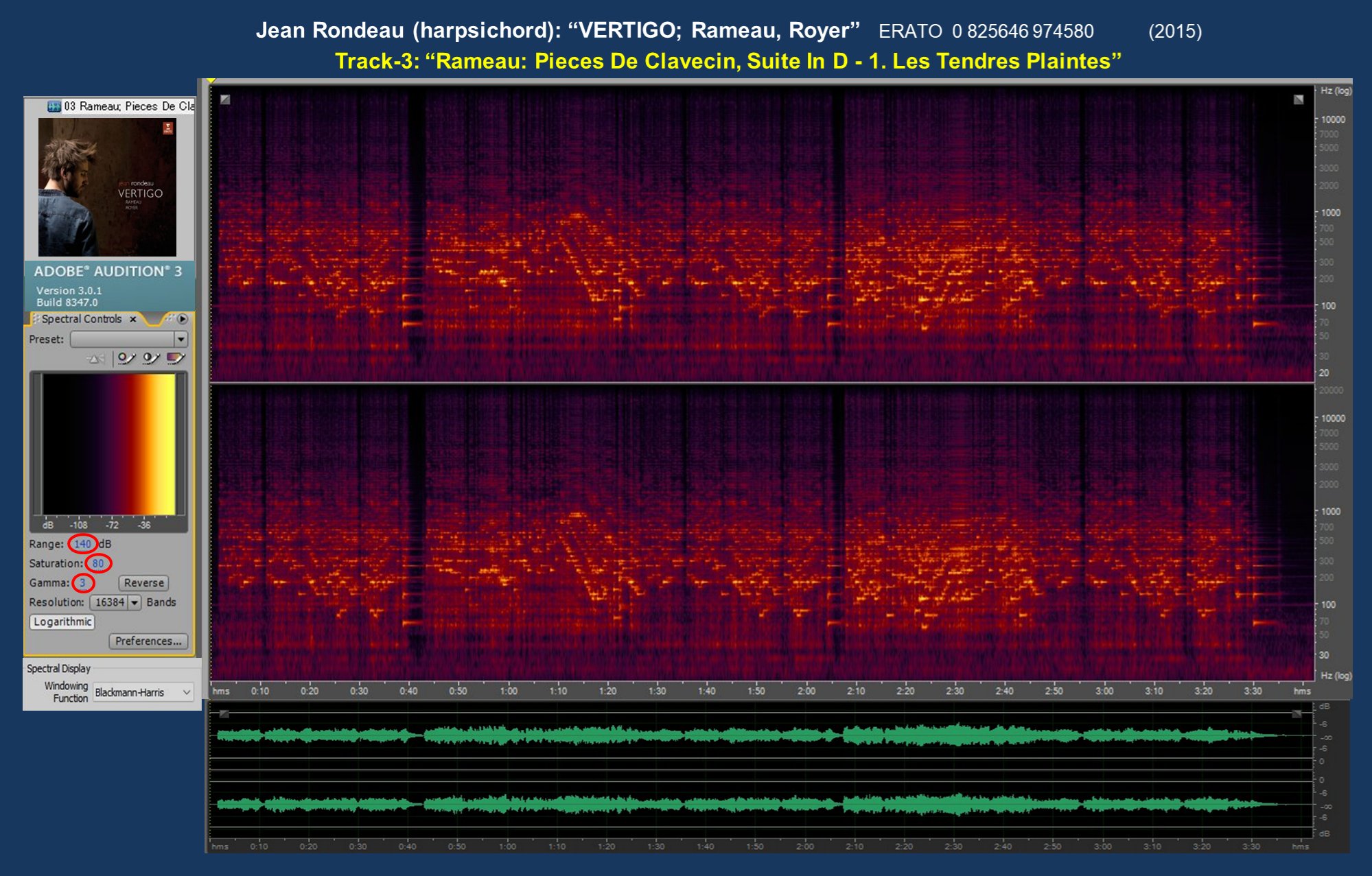1372x876 pixels.
Task: Click the Saturation value 80
Action: point(98,563)
